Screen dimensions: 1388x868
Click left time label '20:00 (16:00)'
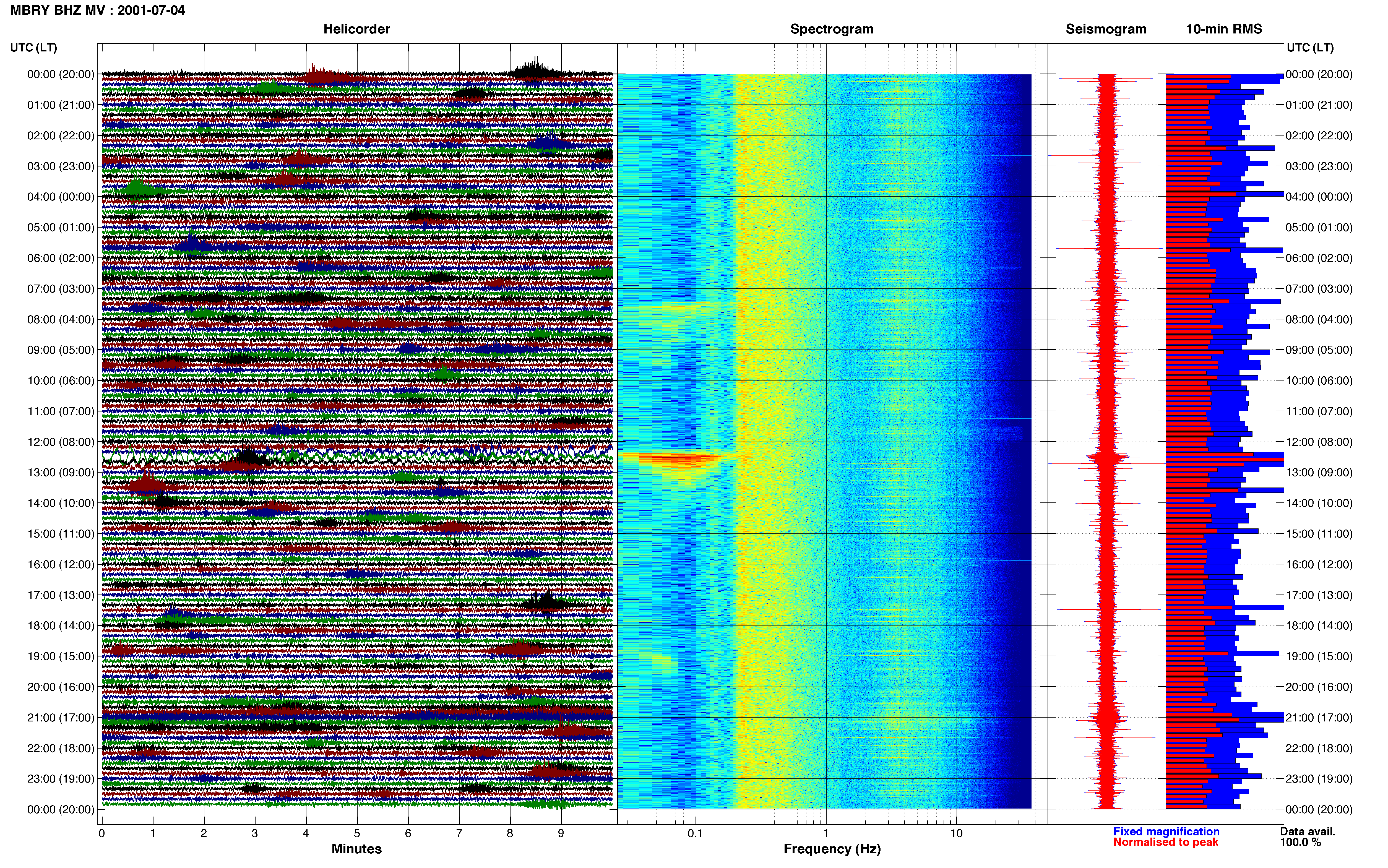61,687
